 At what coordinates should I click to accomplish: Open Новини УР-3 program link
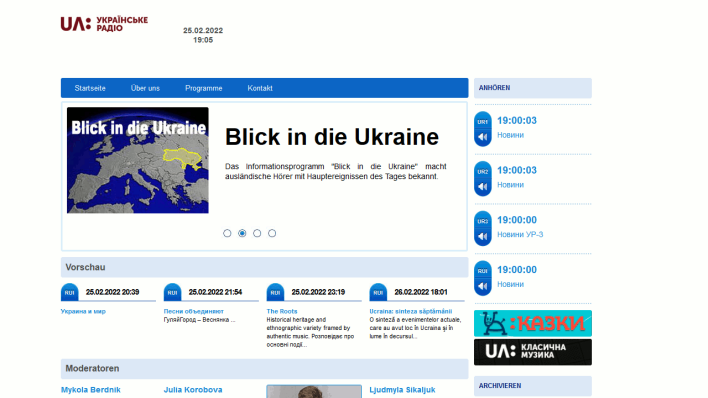tap(520, 234)
